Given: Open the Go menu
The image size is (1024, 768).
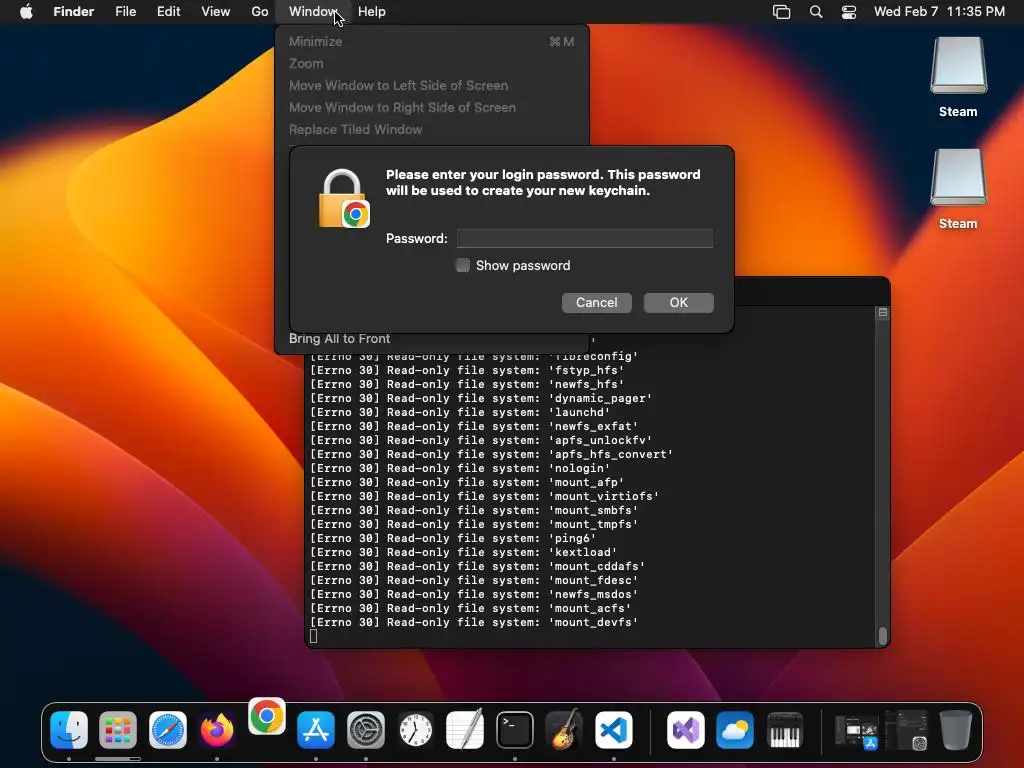Looking at the screenshot, I should coord(259,12).
